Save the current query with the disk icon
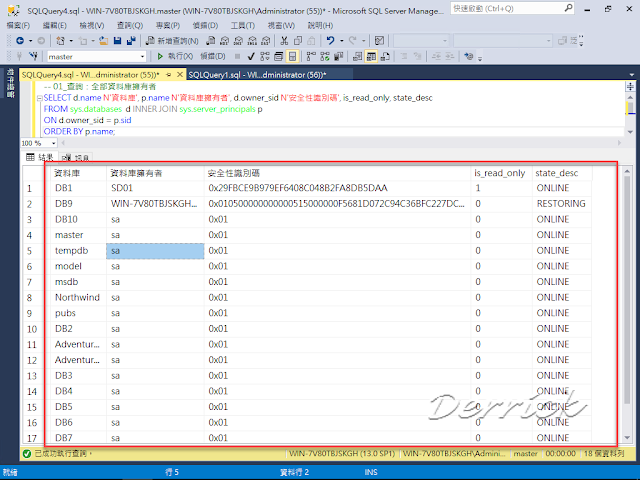The height and width of the screenshot is (480, 640). (x=117, y=40)
